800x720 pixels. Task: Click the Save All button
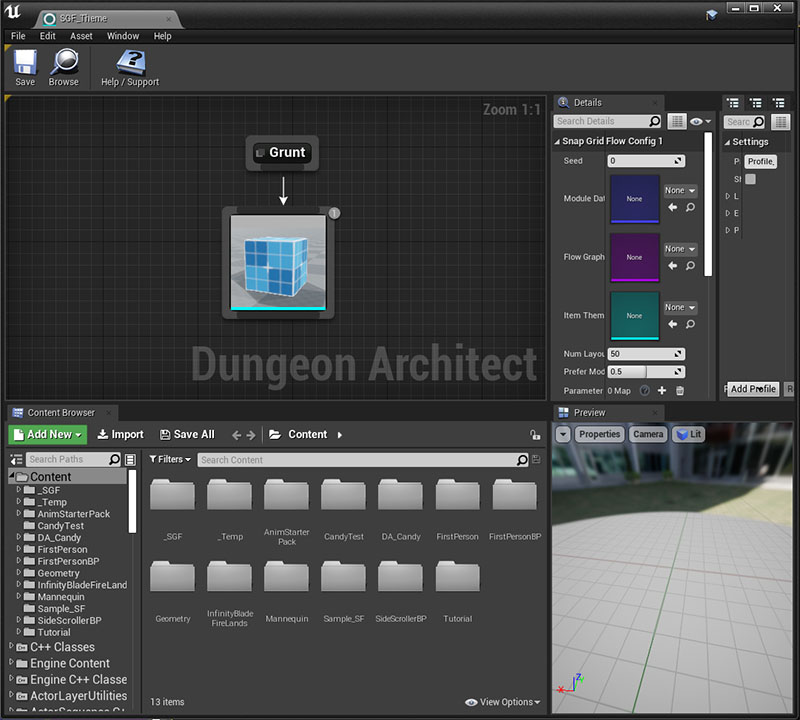tap(187, 434)
